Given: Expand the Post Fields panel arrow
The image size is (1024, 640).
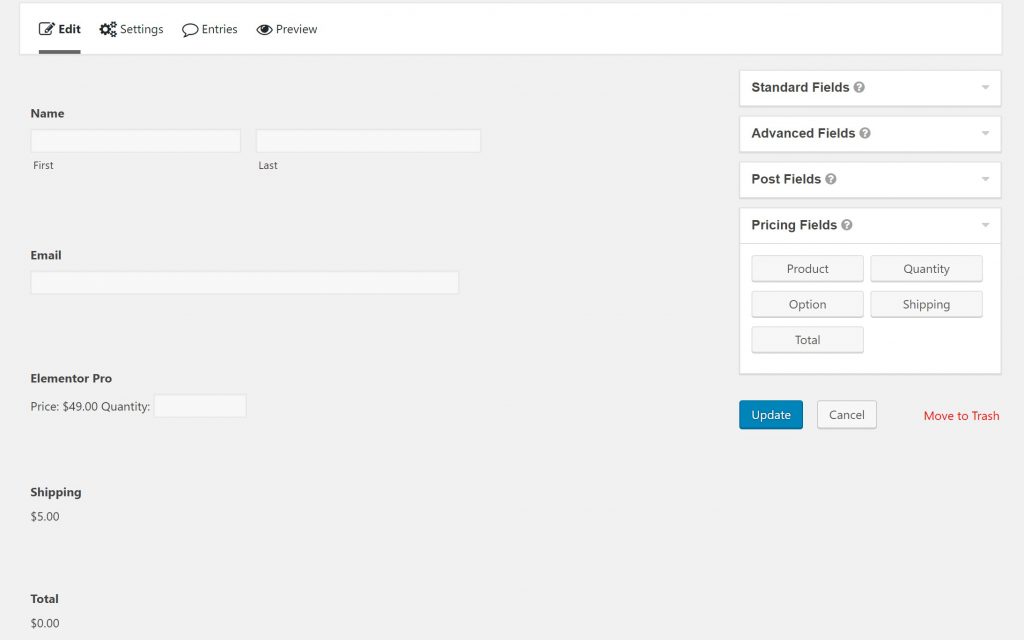Looking at the screenshot, I should (985, 180).
